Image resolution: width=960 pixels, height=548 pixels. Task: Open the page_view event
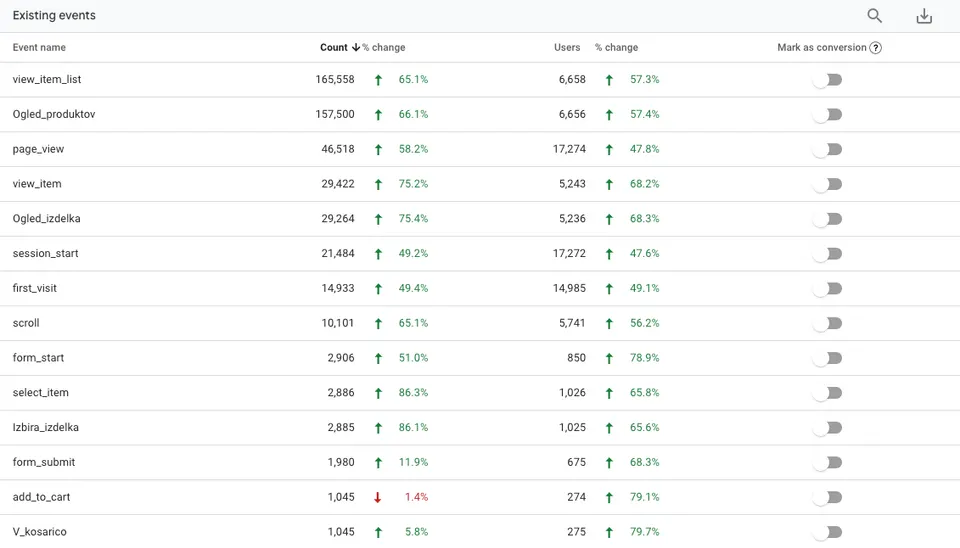point(38,149)
